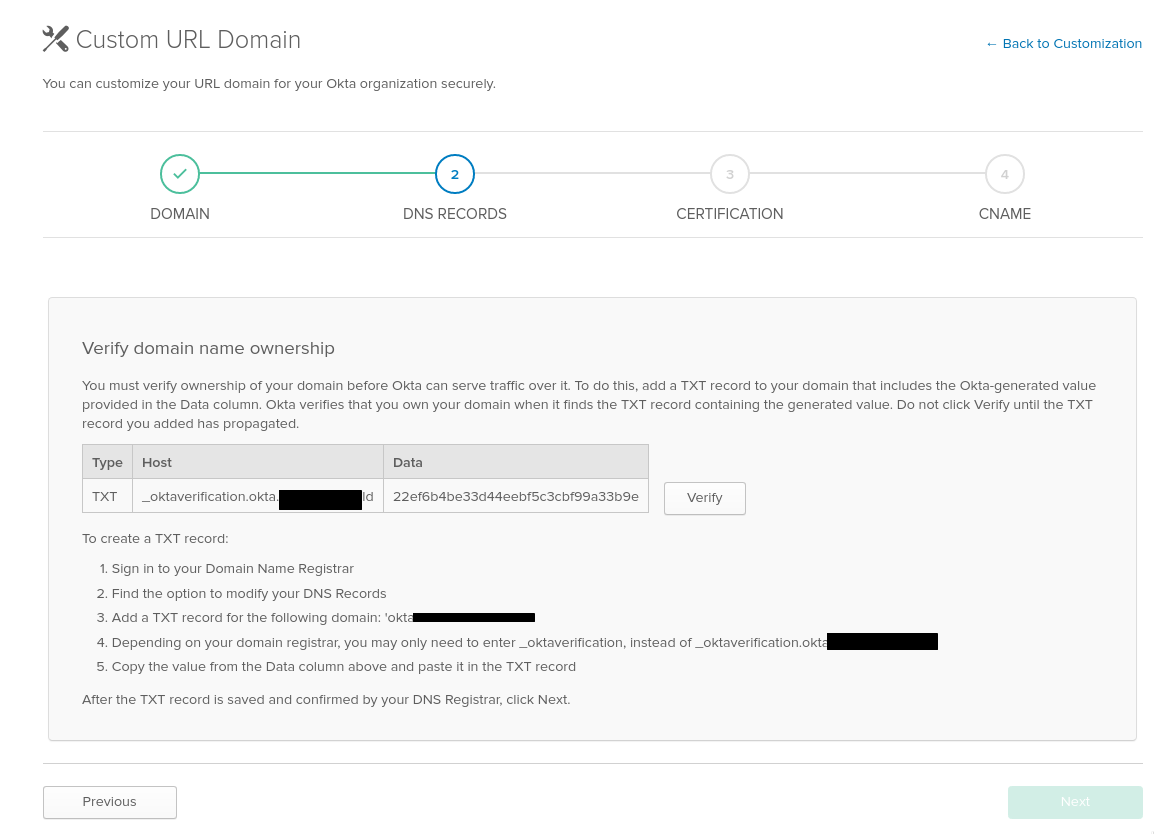Screen dimensions: 1154x834
Task: Click the DNS RECORDS step label
Action: point(455,213)
